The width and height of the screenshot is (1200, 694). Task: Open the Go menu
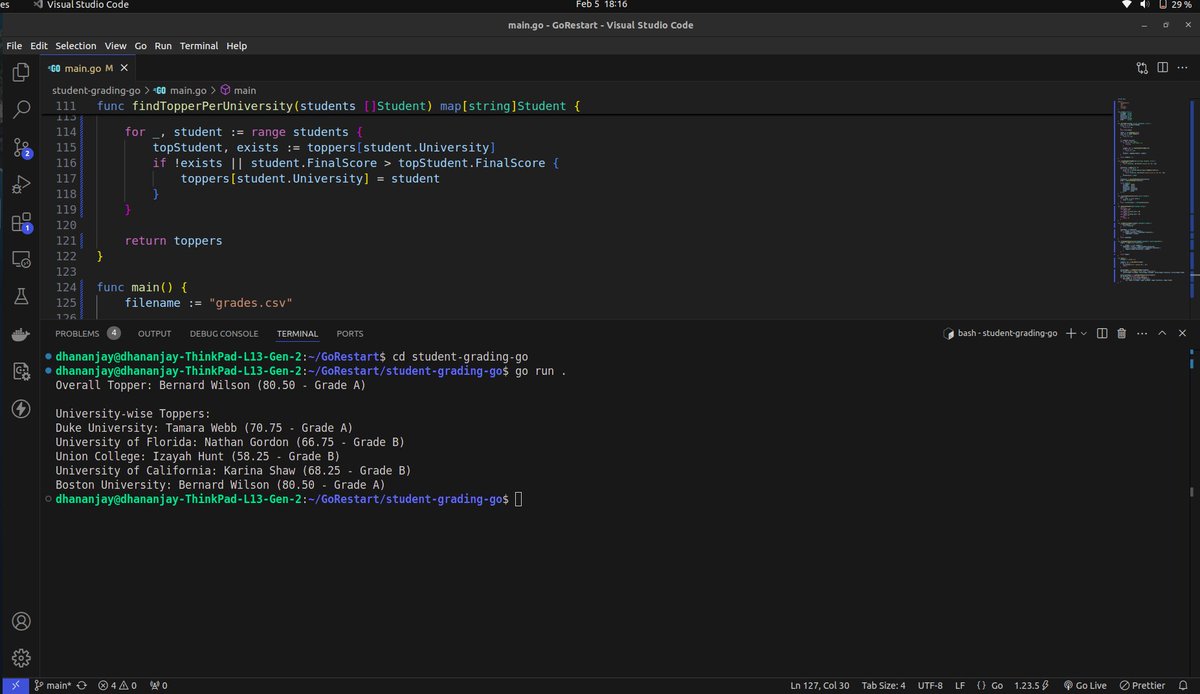141,46
